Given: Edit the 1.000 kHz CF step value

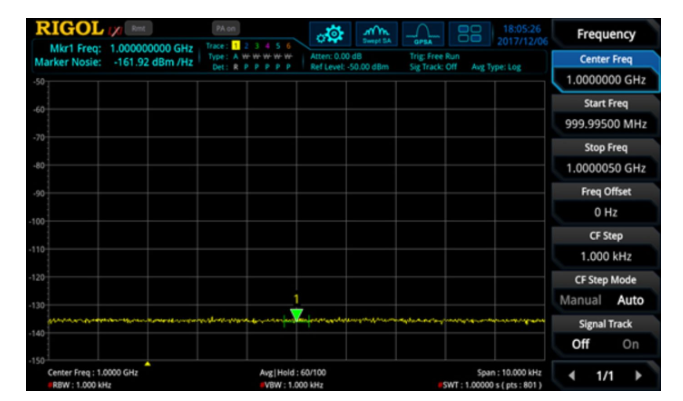Looking at the screenshot, I should tap(606, 256).
